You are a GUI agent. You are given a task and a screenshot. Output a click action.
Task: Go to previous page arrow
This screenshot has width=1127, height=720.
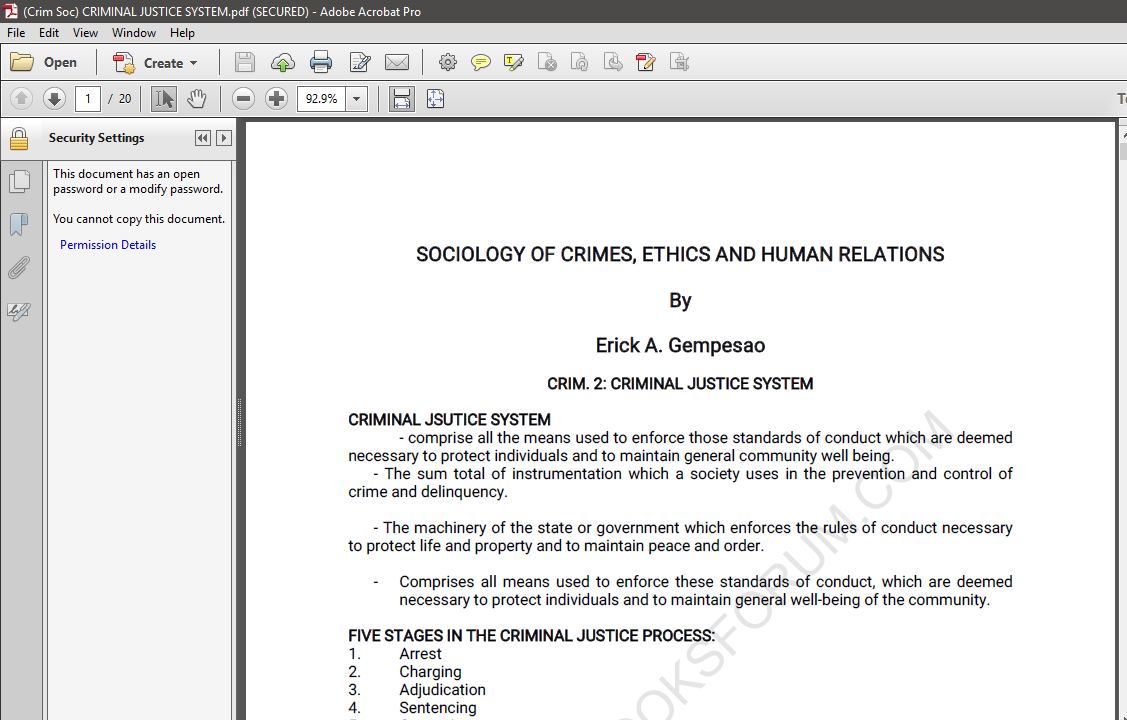tap(22, 98)
